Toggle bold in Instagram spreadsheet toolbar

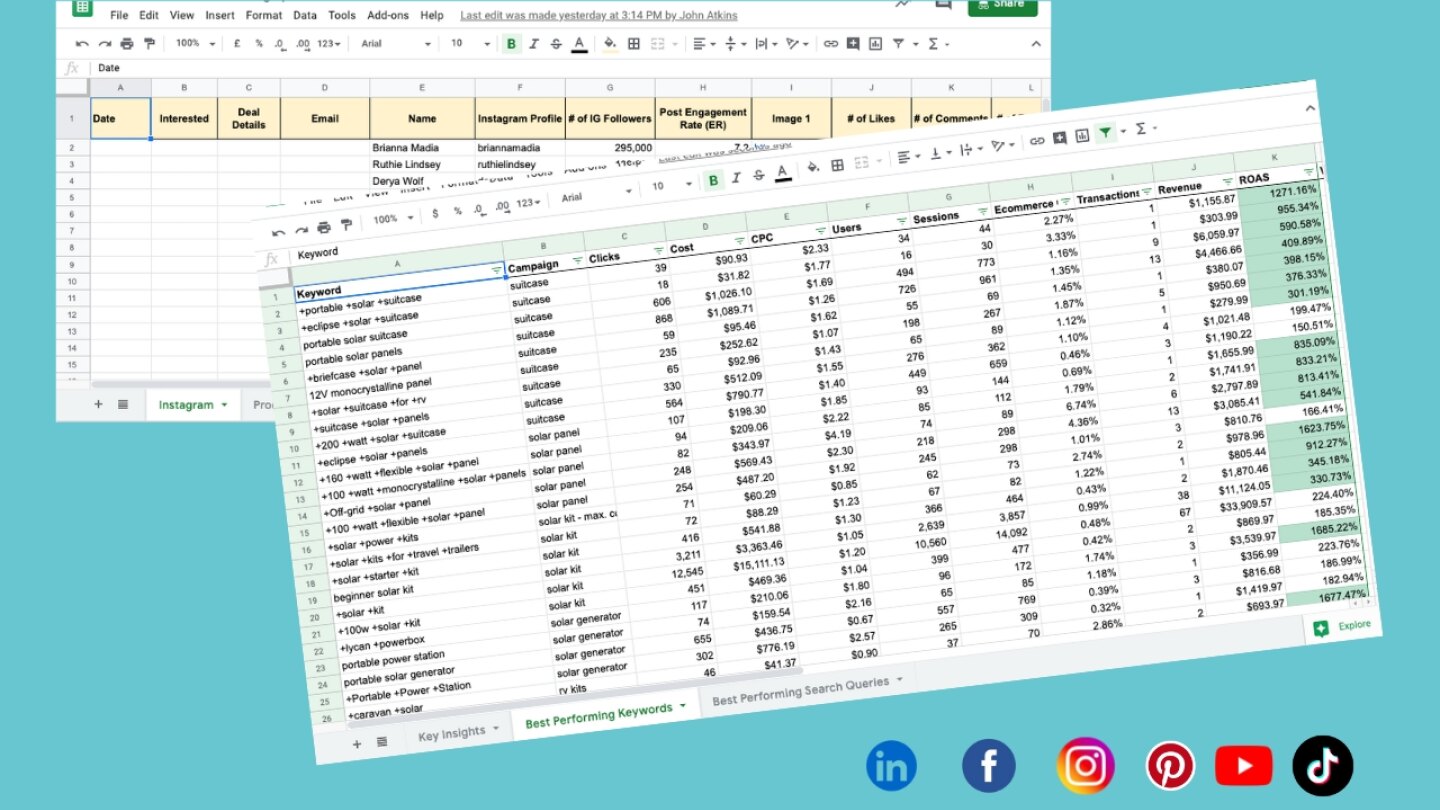click(512, 44)
